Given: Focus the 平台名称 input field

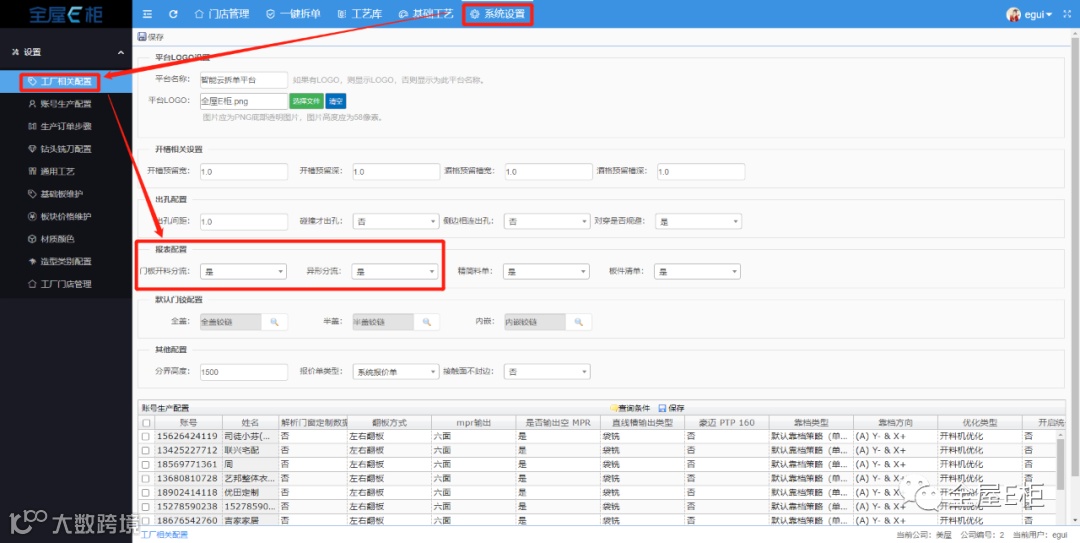Looking at the screenshot, I should point(244,80).
